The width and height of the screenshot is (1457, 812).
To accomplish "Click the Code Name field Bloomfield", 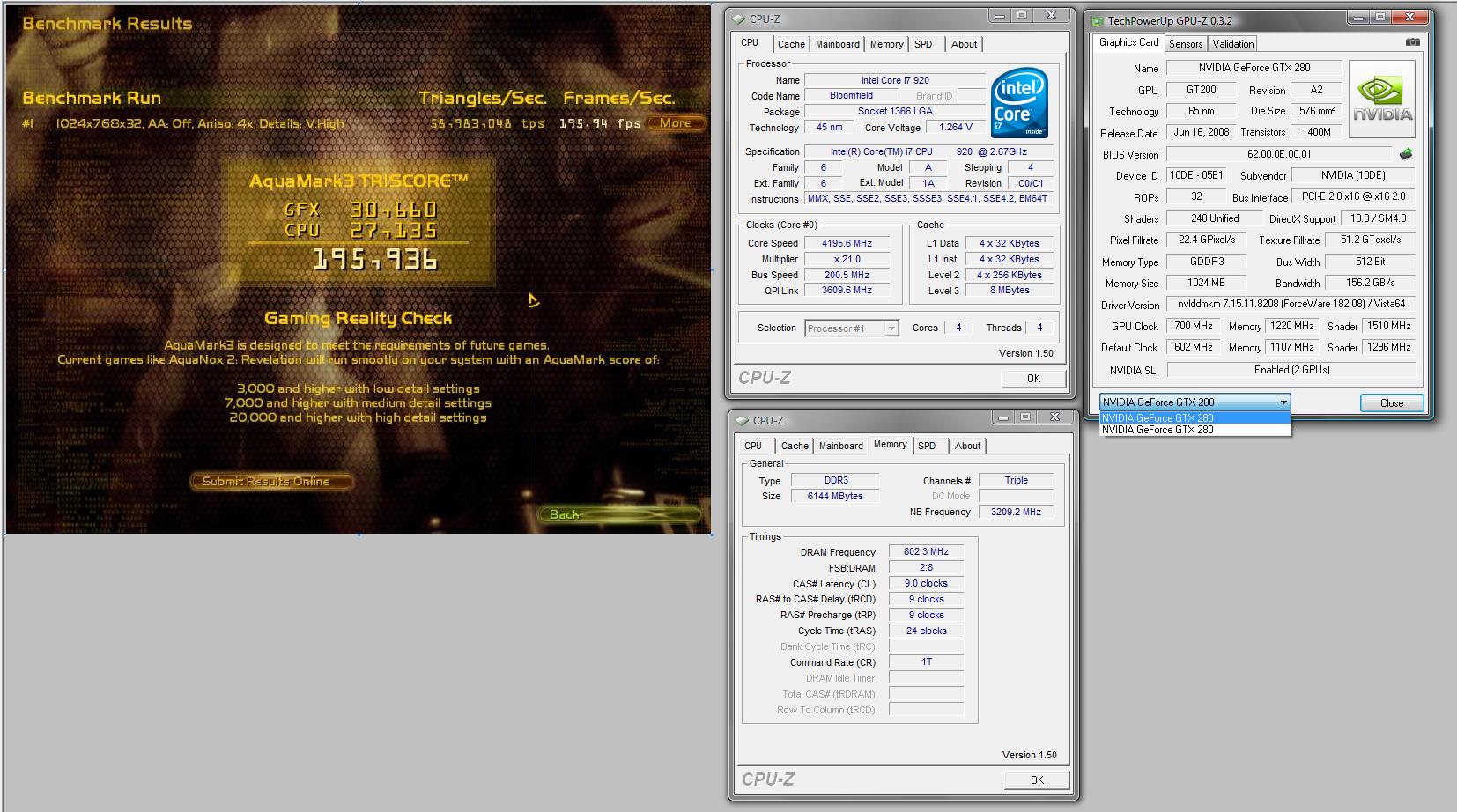I will 851,95.
